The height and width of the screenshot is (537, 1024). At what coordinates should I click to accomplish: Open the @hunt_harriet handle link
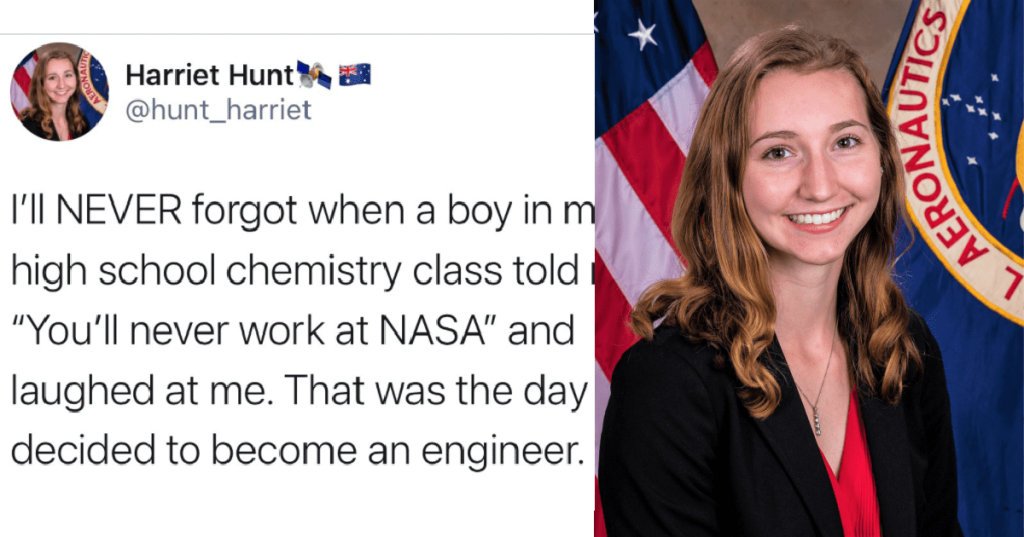pos(218,110)
